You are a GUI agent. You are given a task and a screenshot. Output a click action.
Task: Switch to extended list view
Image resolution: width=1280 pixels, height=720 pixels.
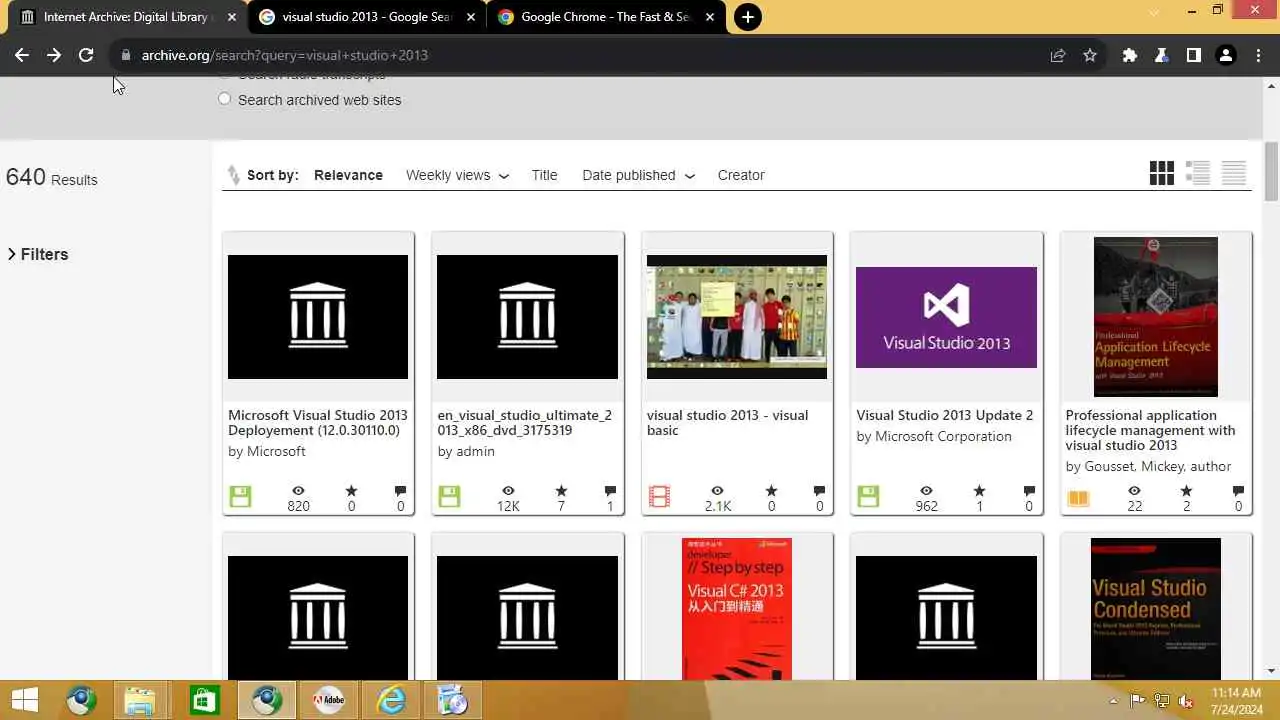pyautogui.click(x=1198, y=174)
